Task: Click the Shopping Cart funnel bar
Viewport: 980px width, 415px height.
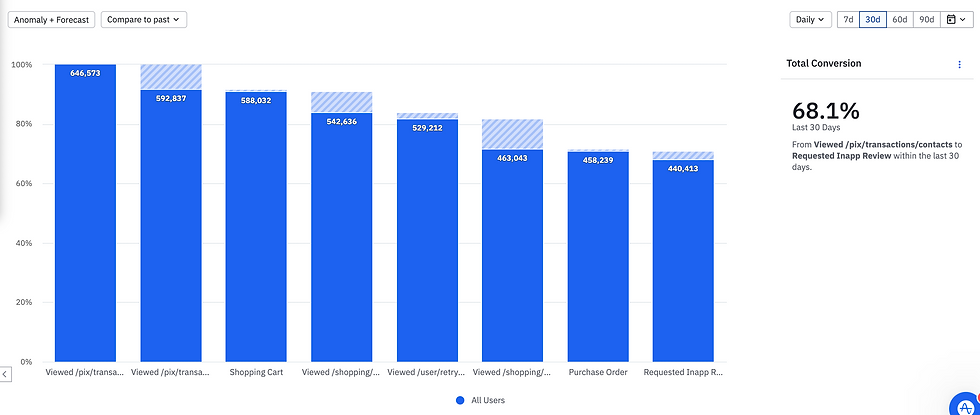Action: (256, 230)
